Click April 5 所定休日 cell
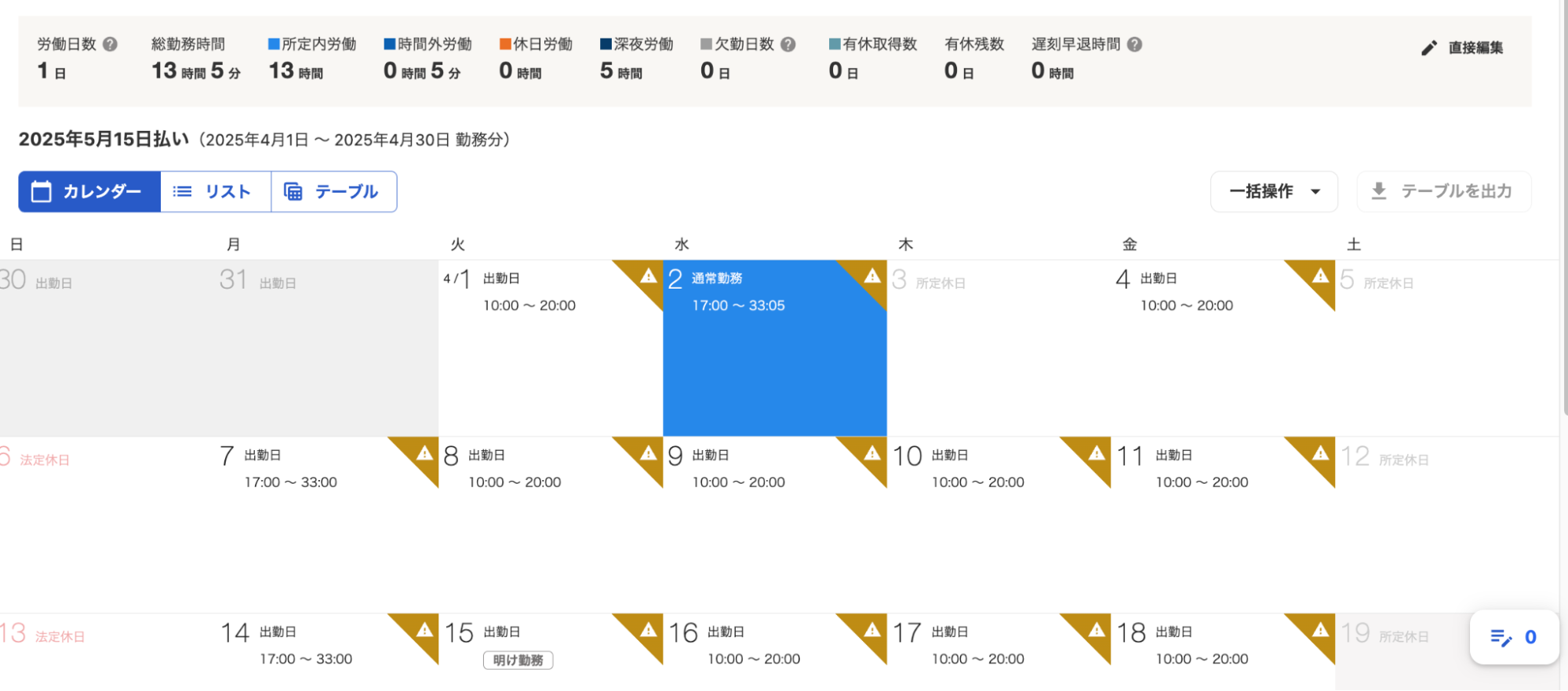This screenshot has width=1568, height=691. [1447, 348]
